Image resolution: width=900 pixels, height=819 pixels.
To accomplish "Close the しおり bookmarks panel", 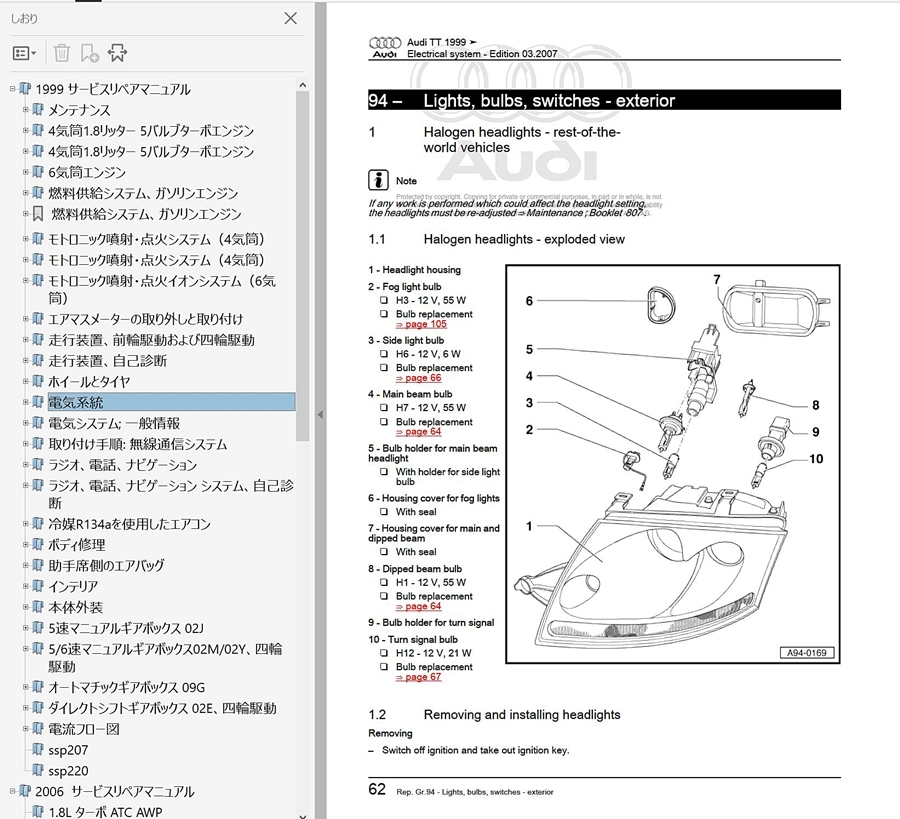I will (290, 18).
